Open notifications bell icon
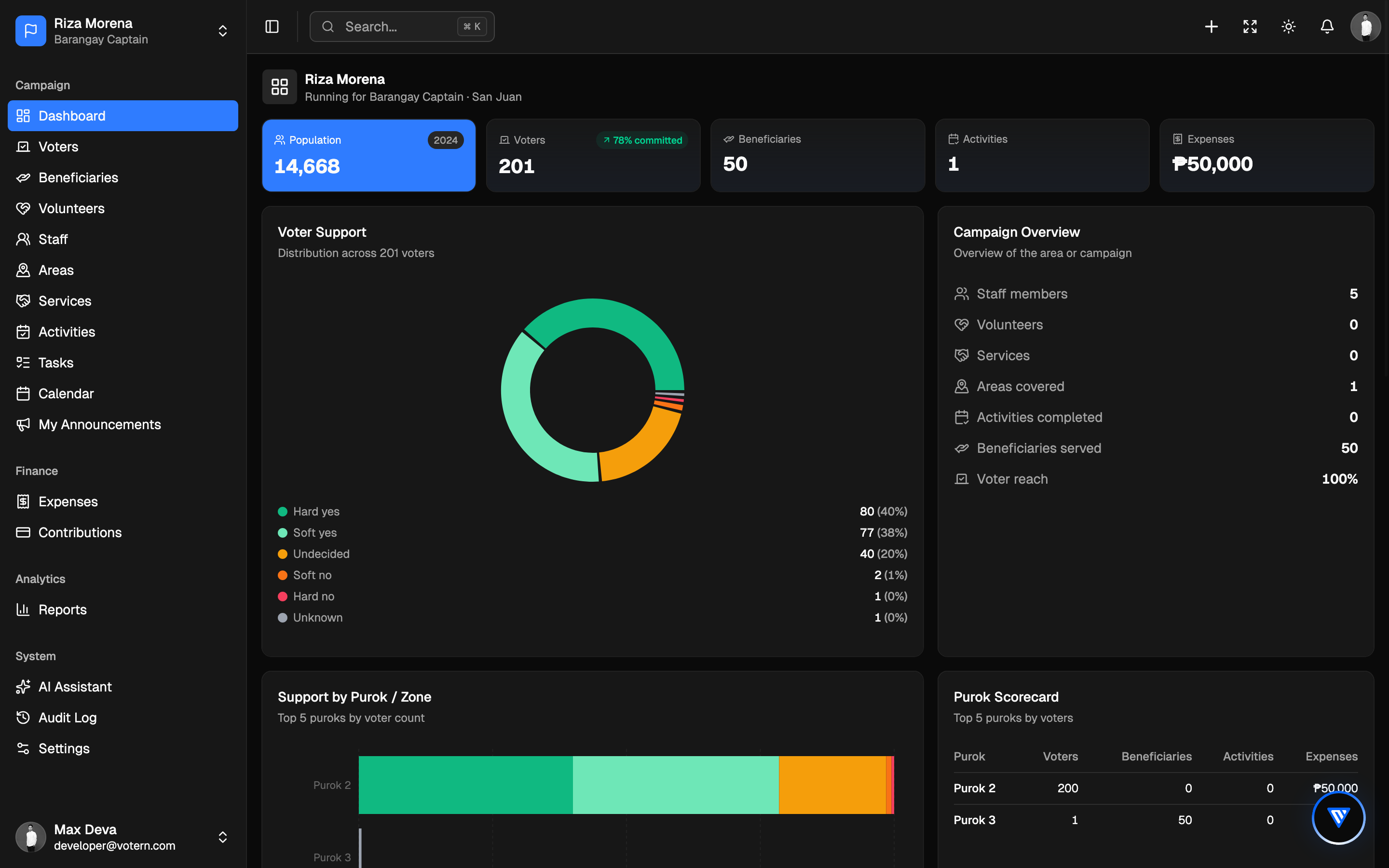This screenshot has height=868, width=1389. click(1327, 27)
